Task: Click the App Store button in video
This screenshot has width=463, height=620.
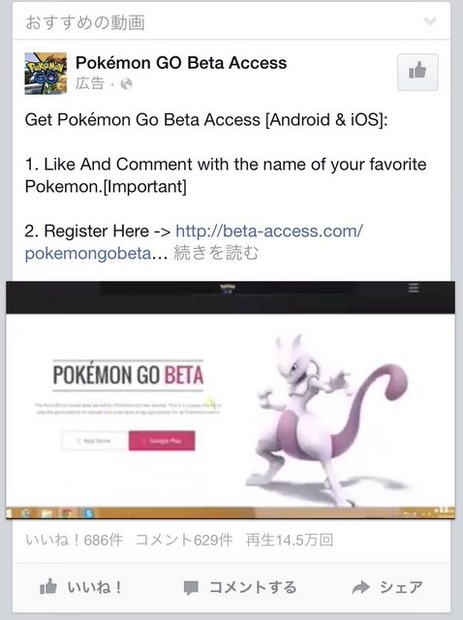Action: [x=95, y=440]
